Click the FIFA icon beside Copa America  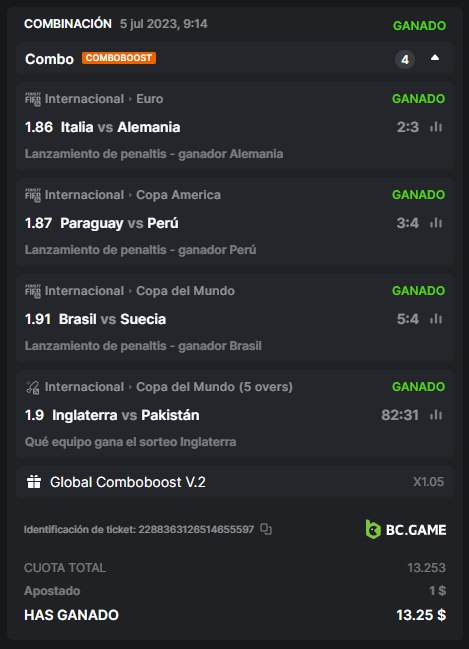tap(33, 195)
